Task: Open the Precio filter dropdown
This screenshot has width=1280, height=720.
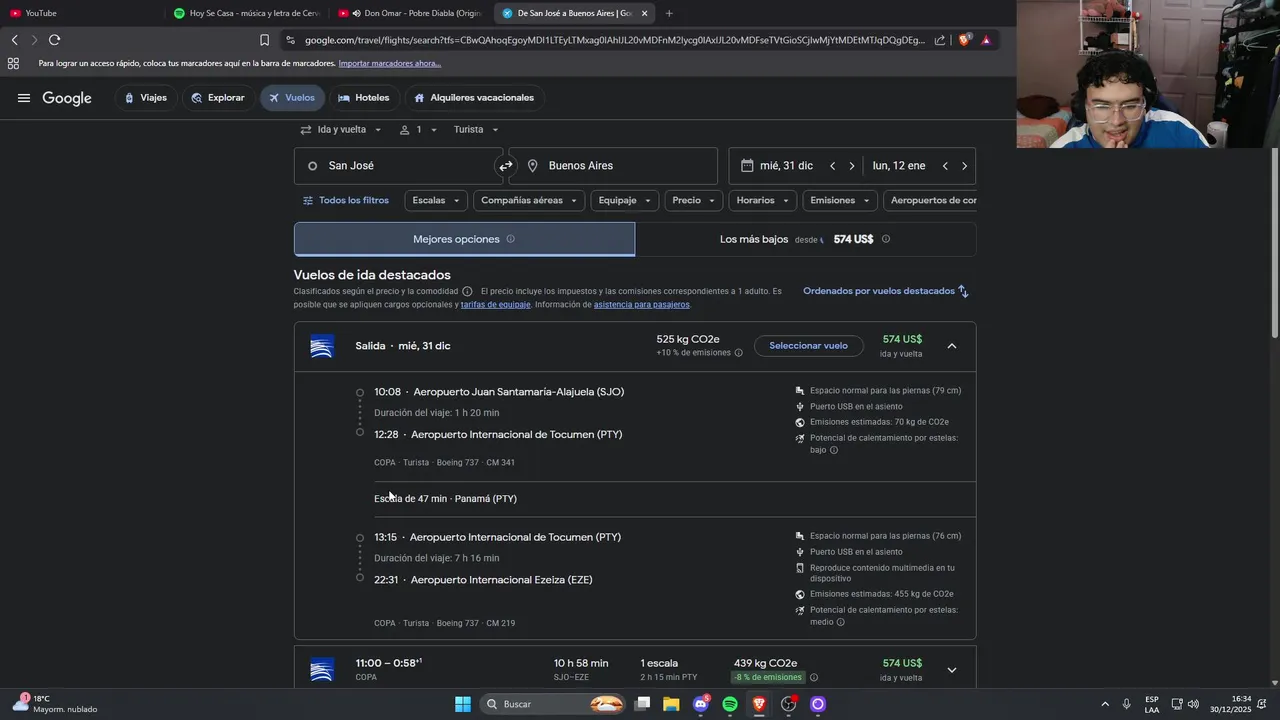Action: coord(694,201)
